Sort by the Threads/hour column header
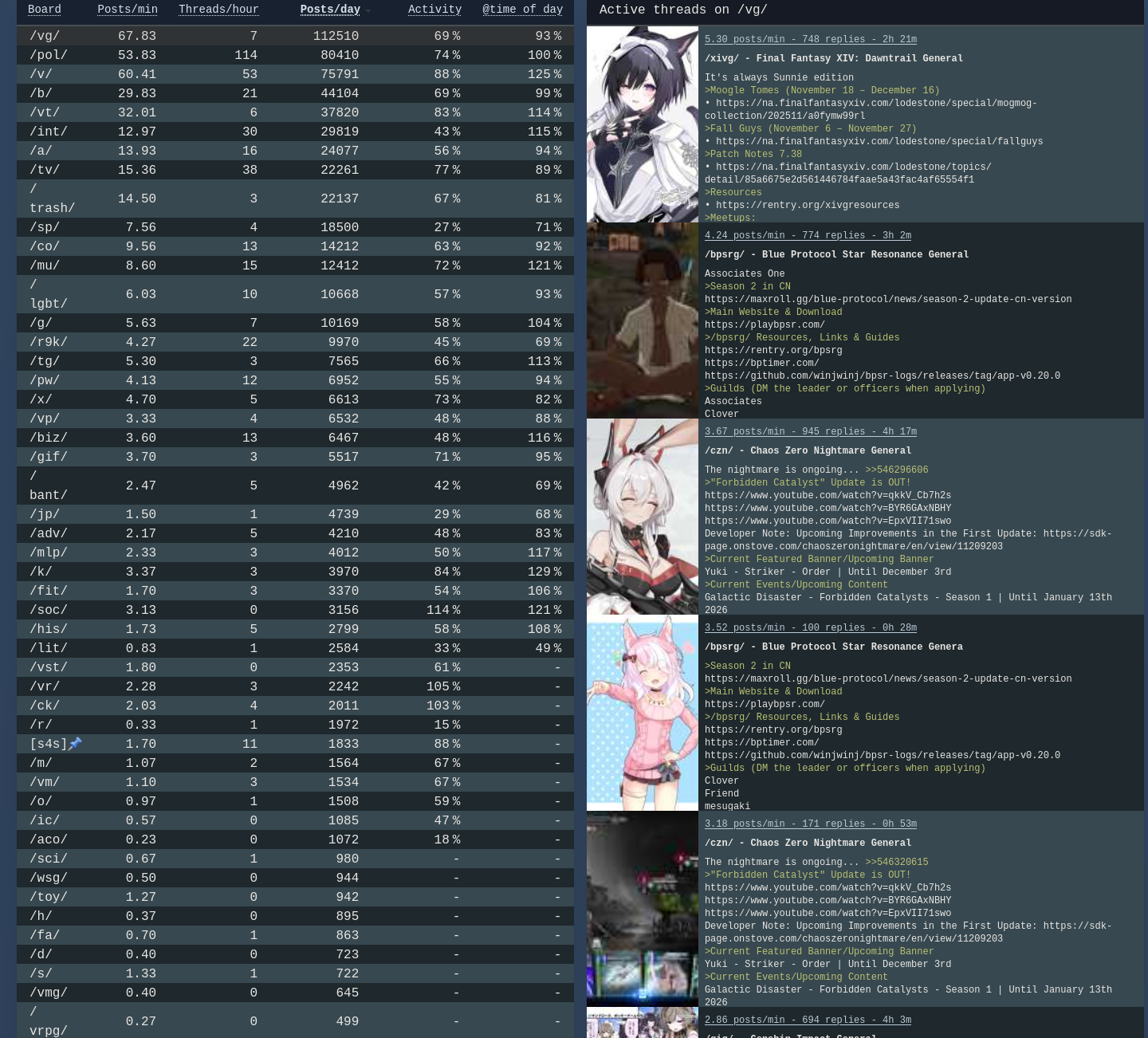 (218, 10)
